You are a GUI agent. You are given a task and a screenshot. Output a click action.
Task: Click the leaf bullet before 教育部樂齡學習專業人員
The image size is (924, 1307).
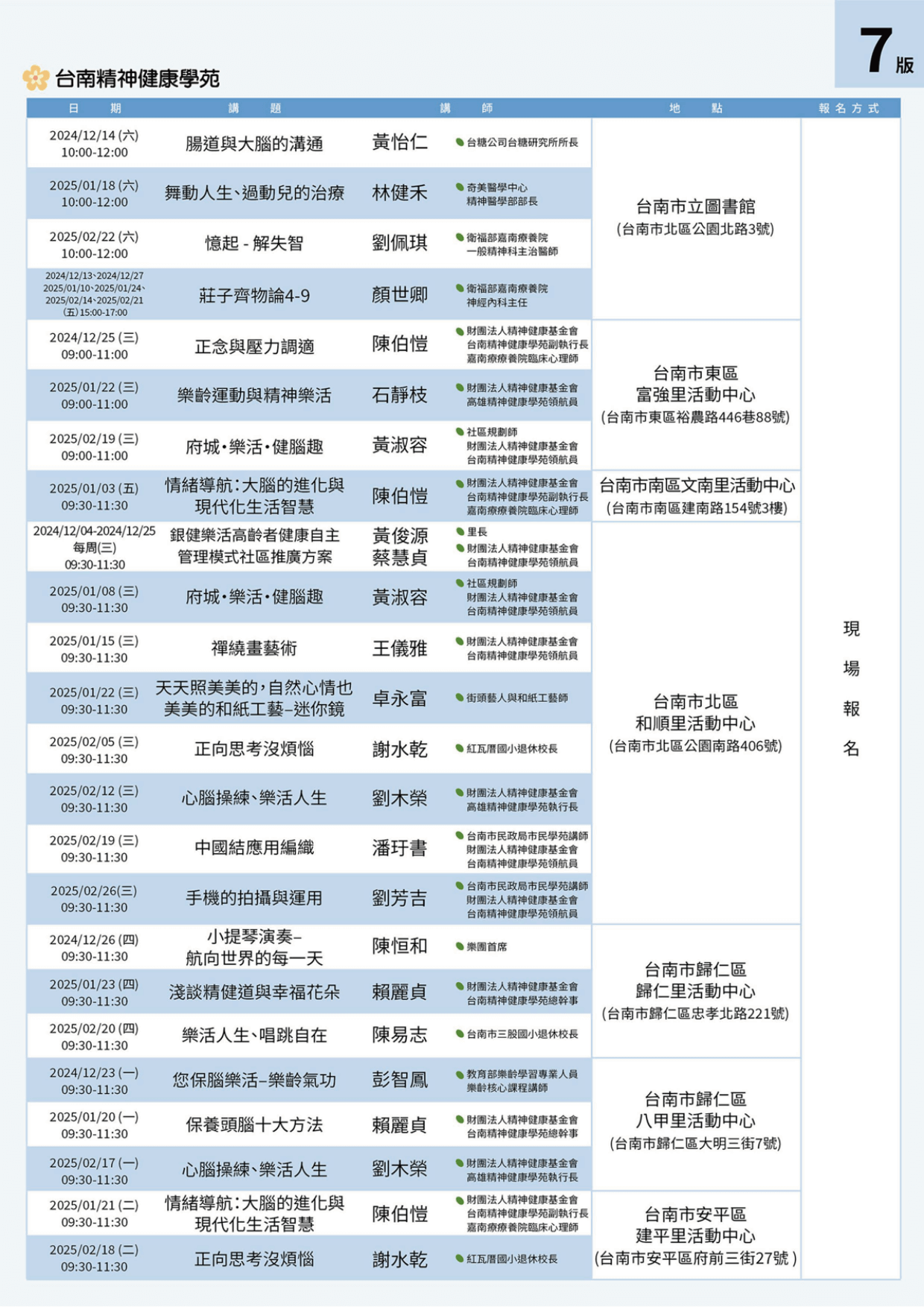[x=460, y=1075]
